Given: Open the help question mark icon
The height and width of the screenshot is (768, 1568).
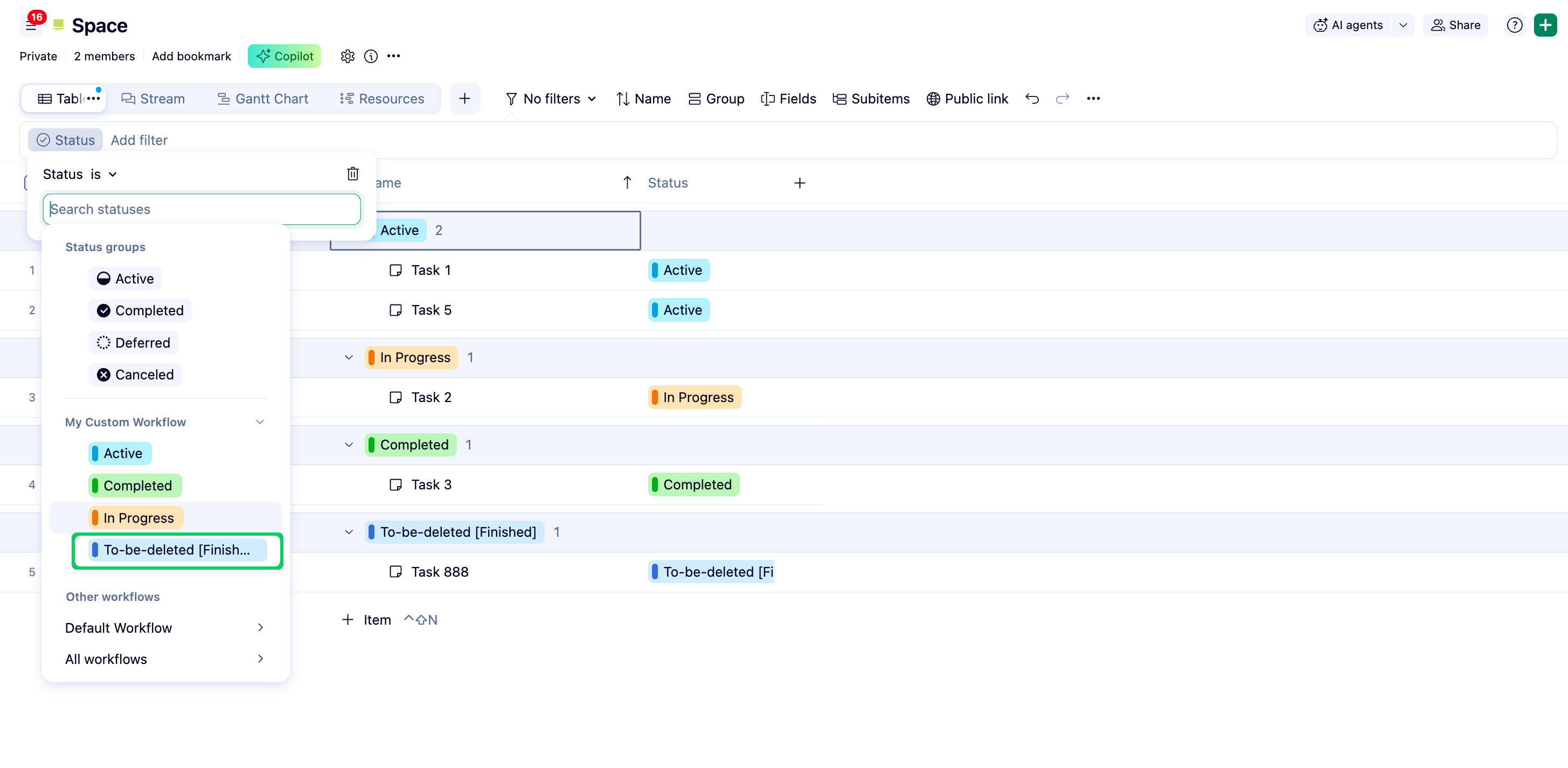Looking at the screenshot, I should point(1514,25).
